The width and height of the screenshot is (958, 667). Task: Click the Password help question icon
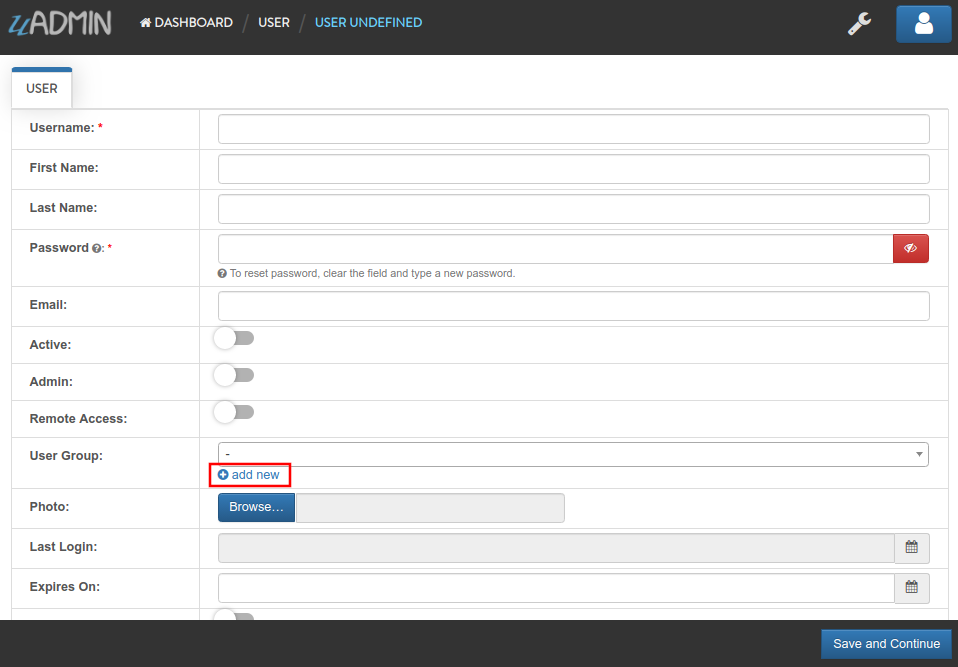(97, 248)
